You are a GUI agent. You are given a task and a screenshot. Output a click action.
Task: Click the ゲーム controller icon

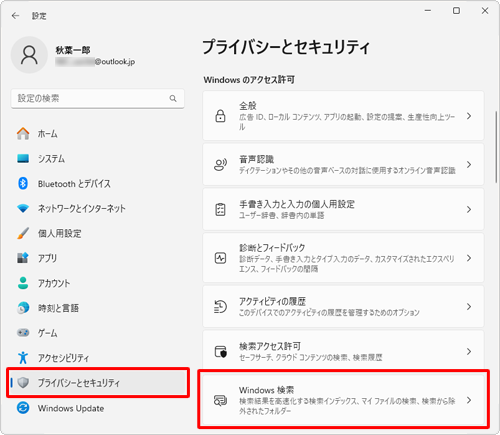[23, 333]
